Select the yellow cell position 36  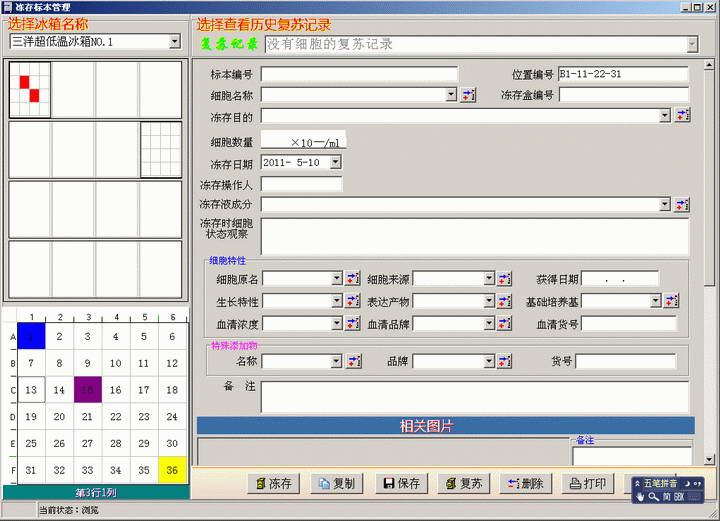pyautogui.click(x=172, y=470)
